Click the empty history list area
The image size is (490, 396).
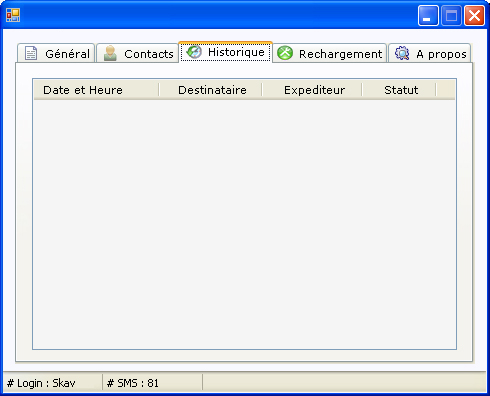coord(244,224)
